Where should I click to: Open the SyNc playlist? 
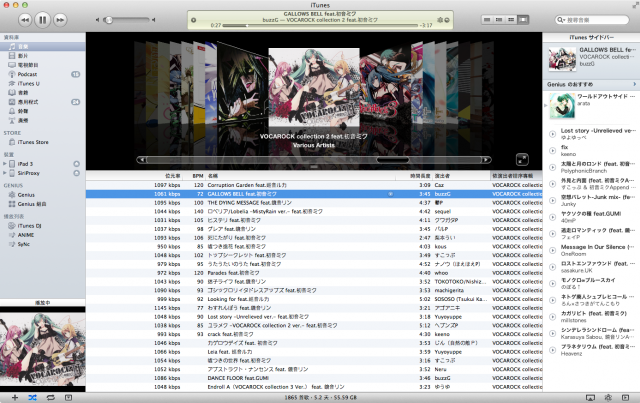pyautogui.click(x=42, y=244)
